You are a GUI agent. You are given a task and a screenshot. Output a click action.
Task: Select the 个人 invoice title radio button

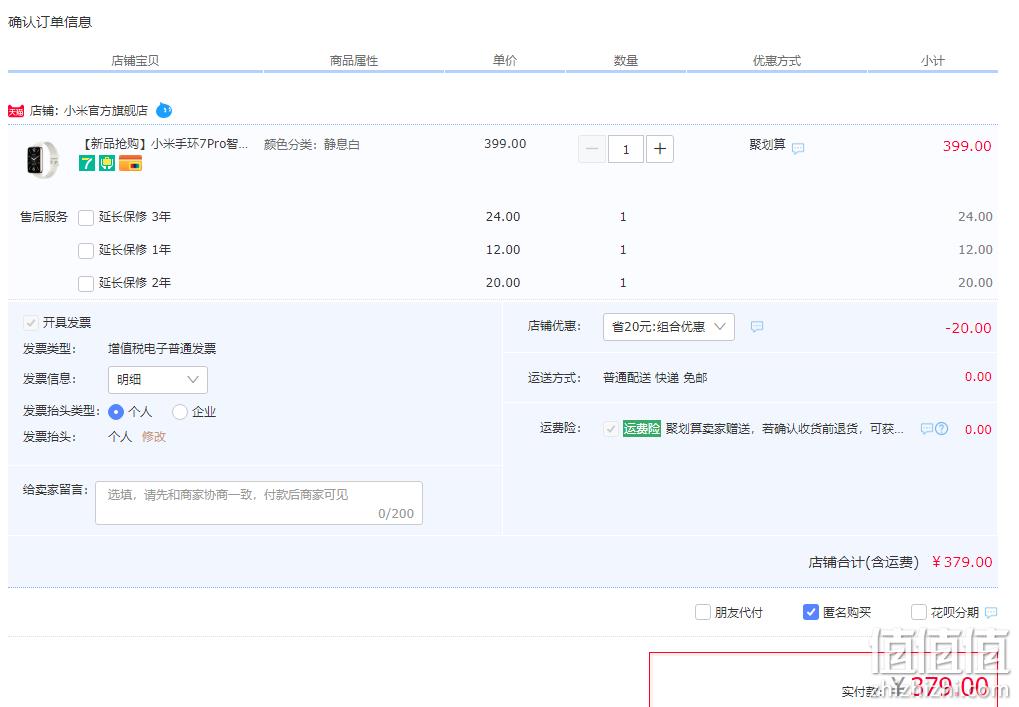(116, 412)
